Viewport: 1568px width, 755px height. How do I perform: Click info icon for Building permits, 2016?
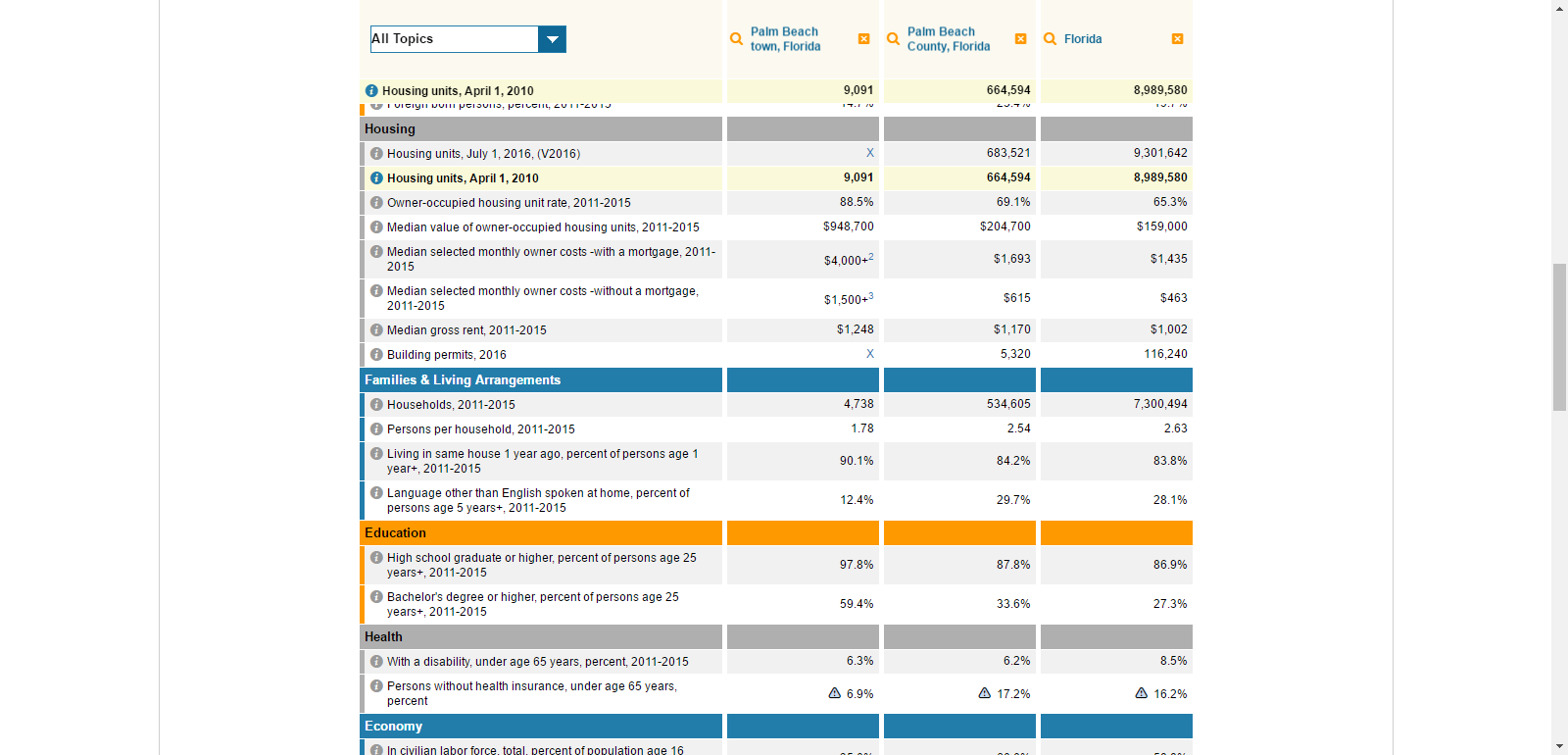(376, 354)
